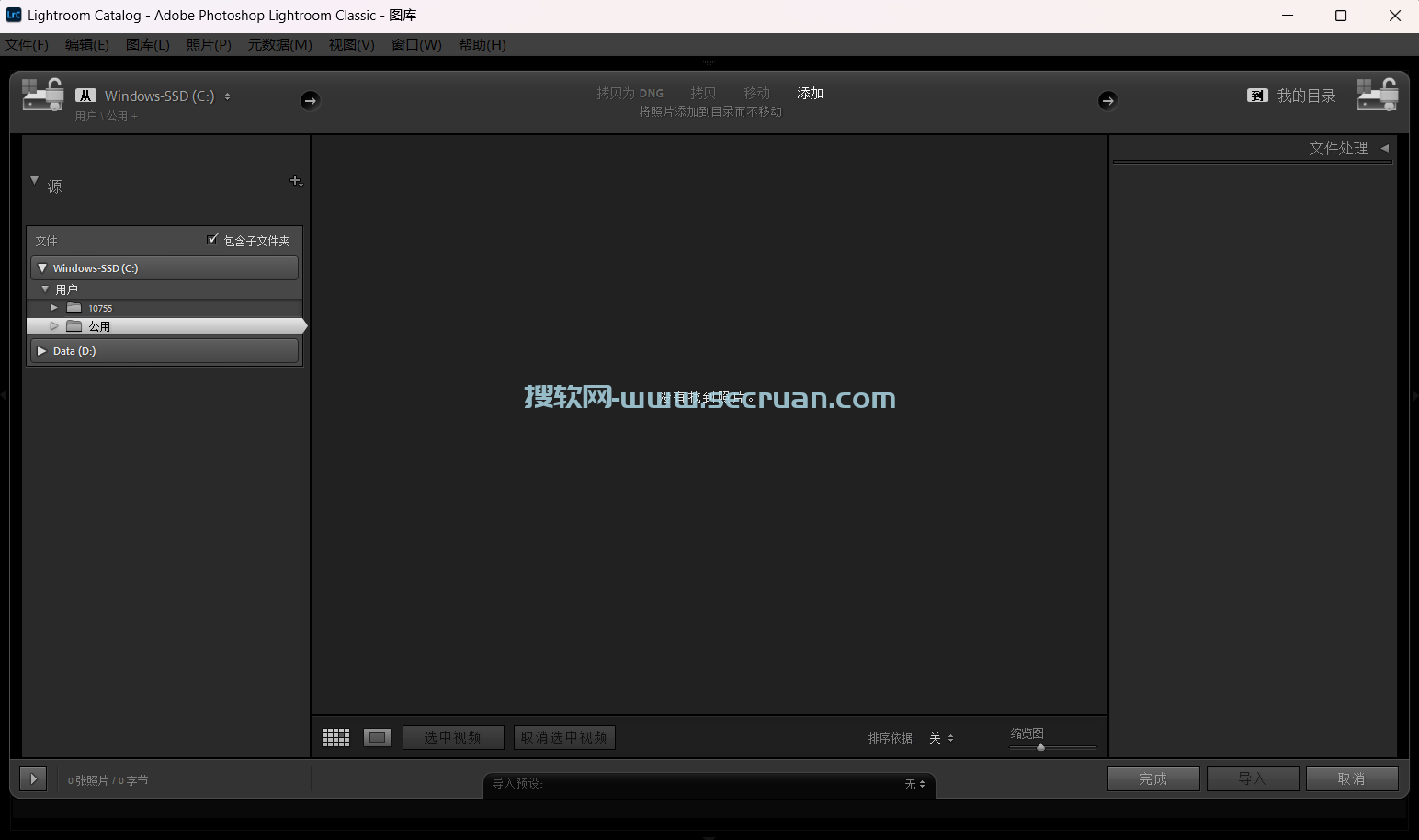1419x840 pixels.
Task: Click the 导入 button
Action: 1253,778
